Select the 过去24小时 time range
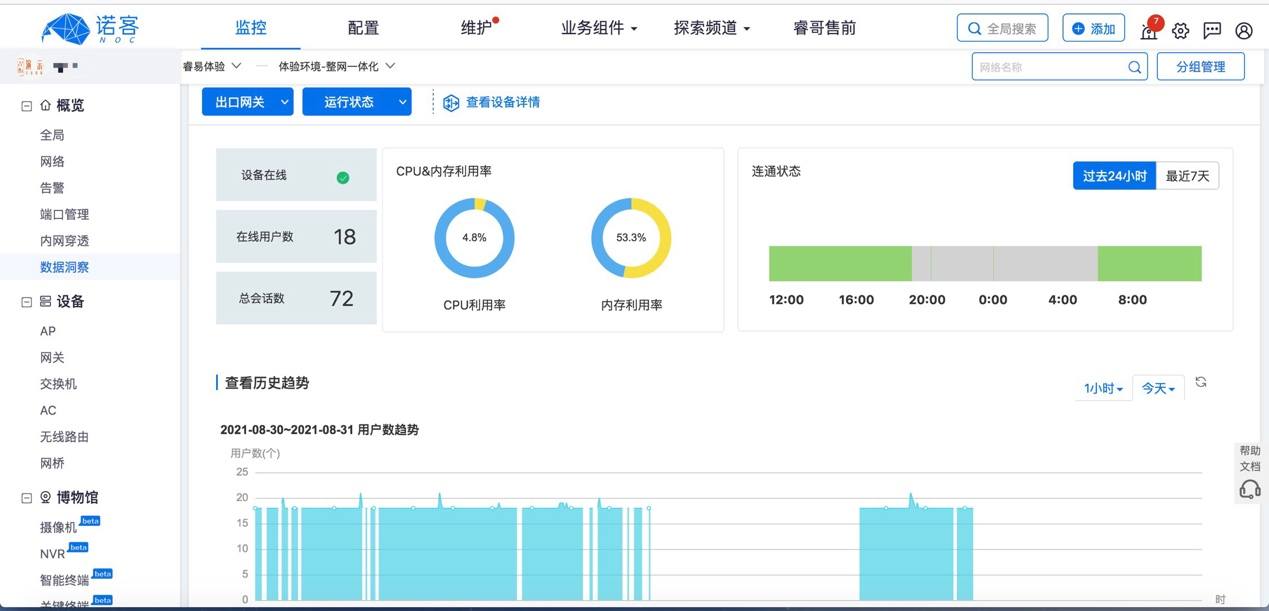This screenshot has width=1269, height=611. tap(1114, 176)
